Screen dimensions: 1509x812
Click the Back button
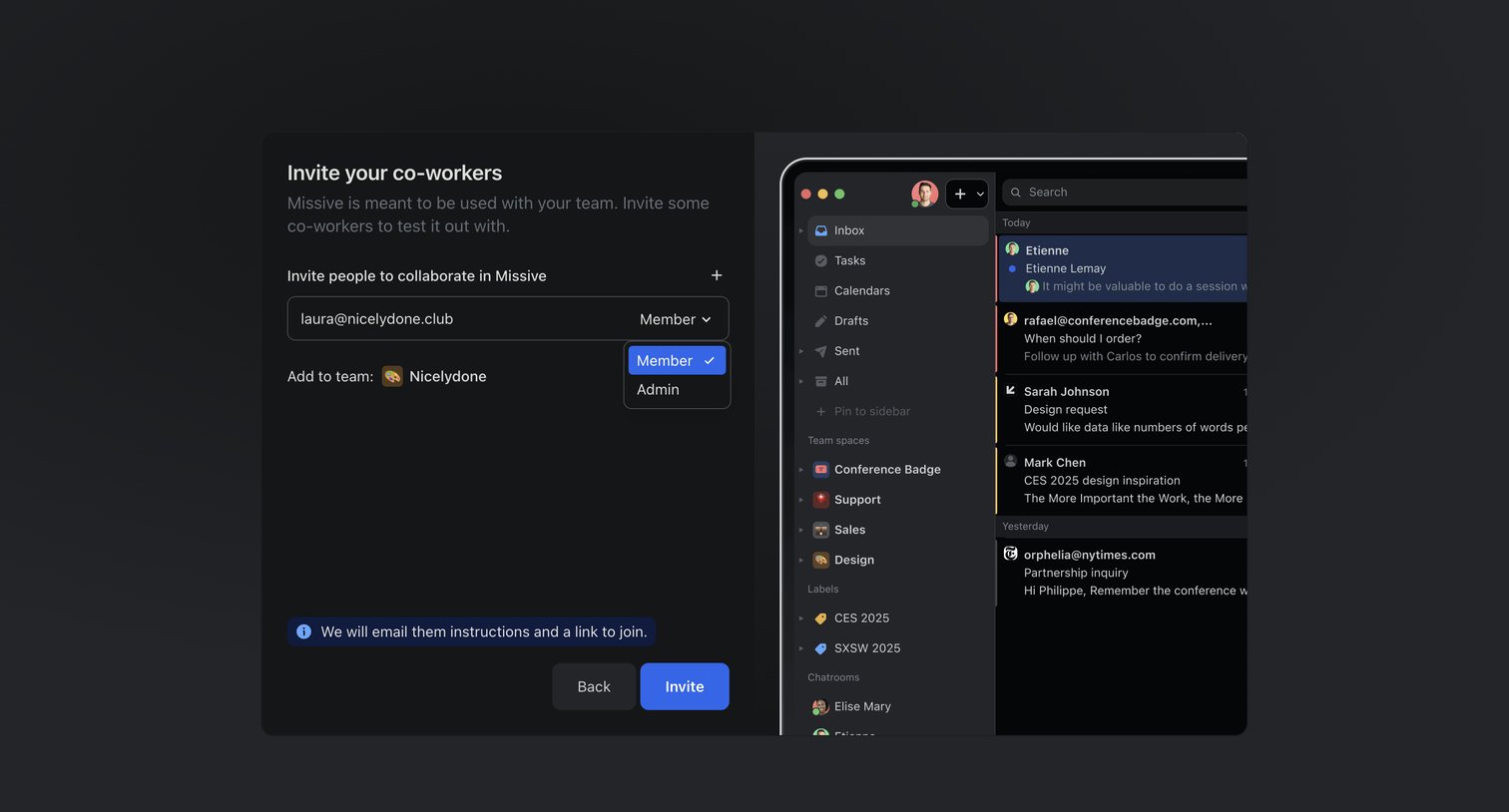pos(594,686)
